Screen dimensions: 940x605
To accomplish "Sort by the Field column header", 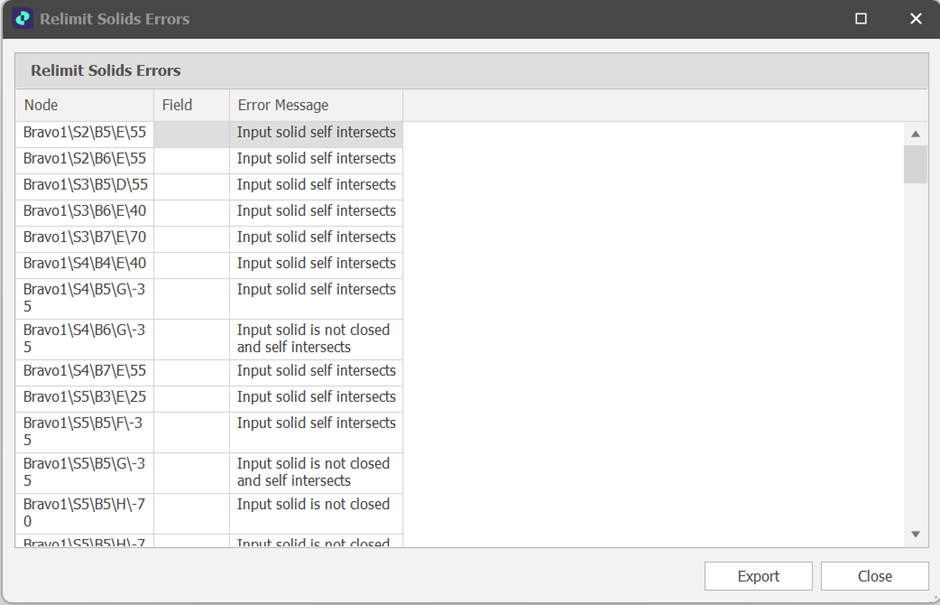I will (191, 105).
